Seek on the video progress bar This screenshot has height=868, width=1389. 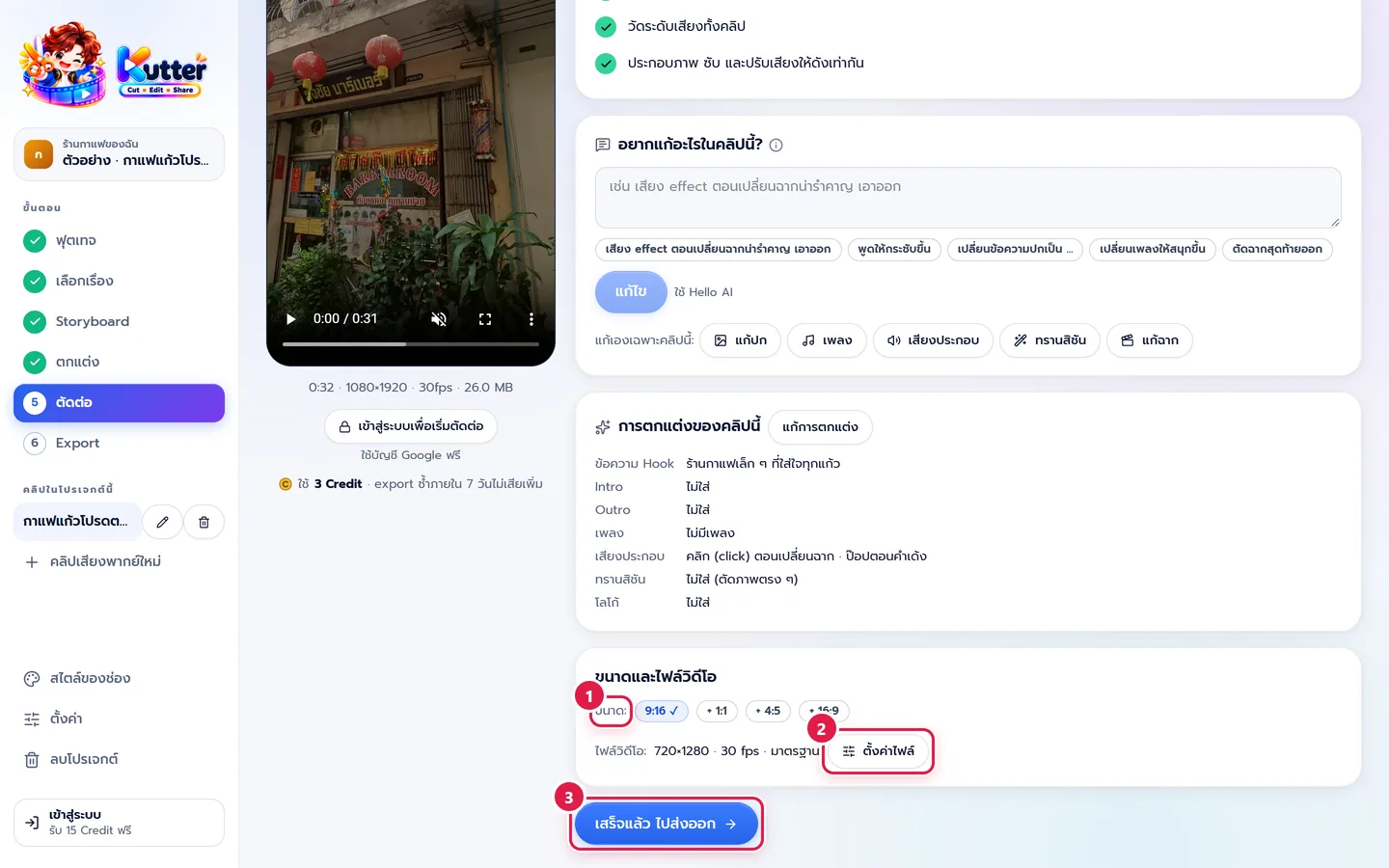(411, 344)
